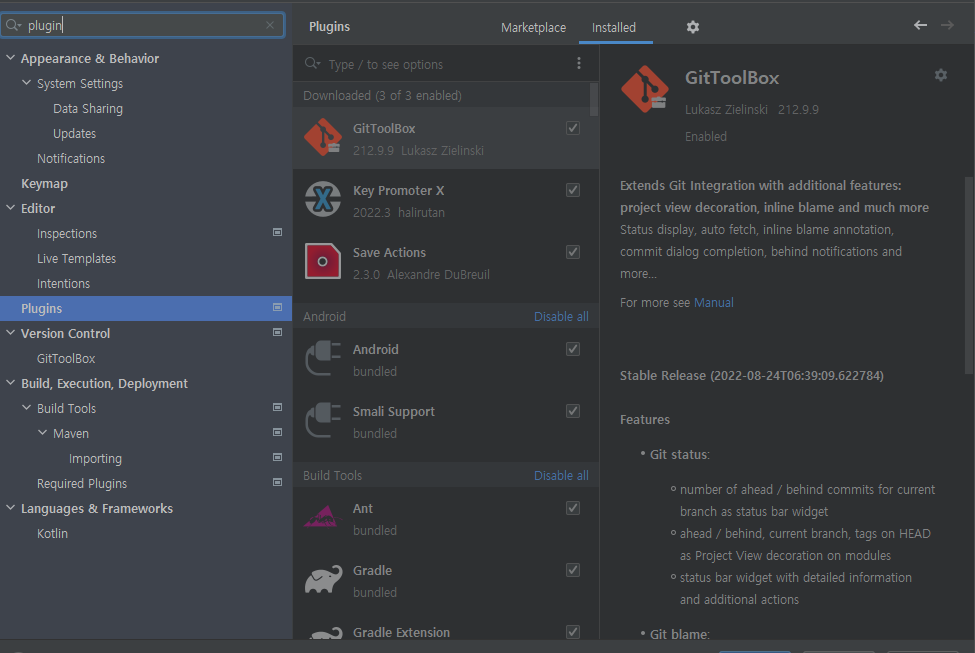Toggle the Android bundled plugin checkbox
The width and height of the screenshot is (975, 653).
coord(573,350)
